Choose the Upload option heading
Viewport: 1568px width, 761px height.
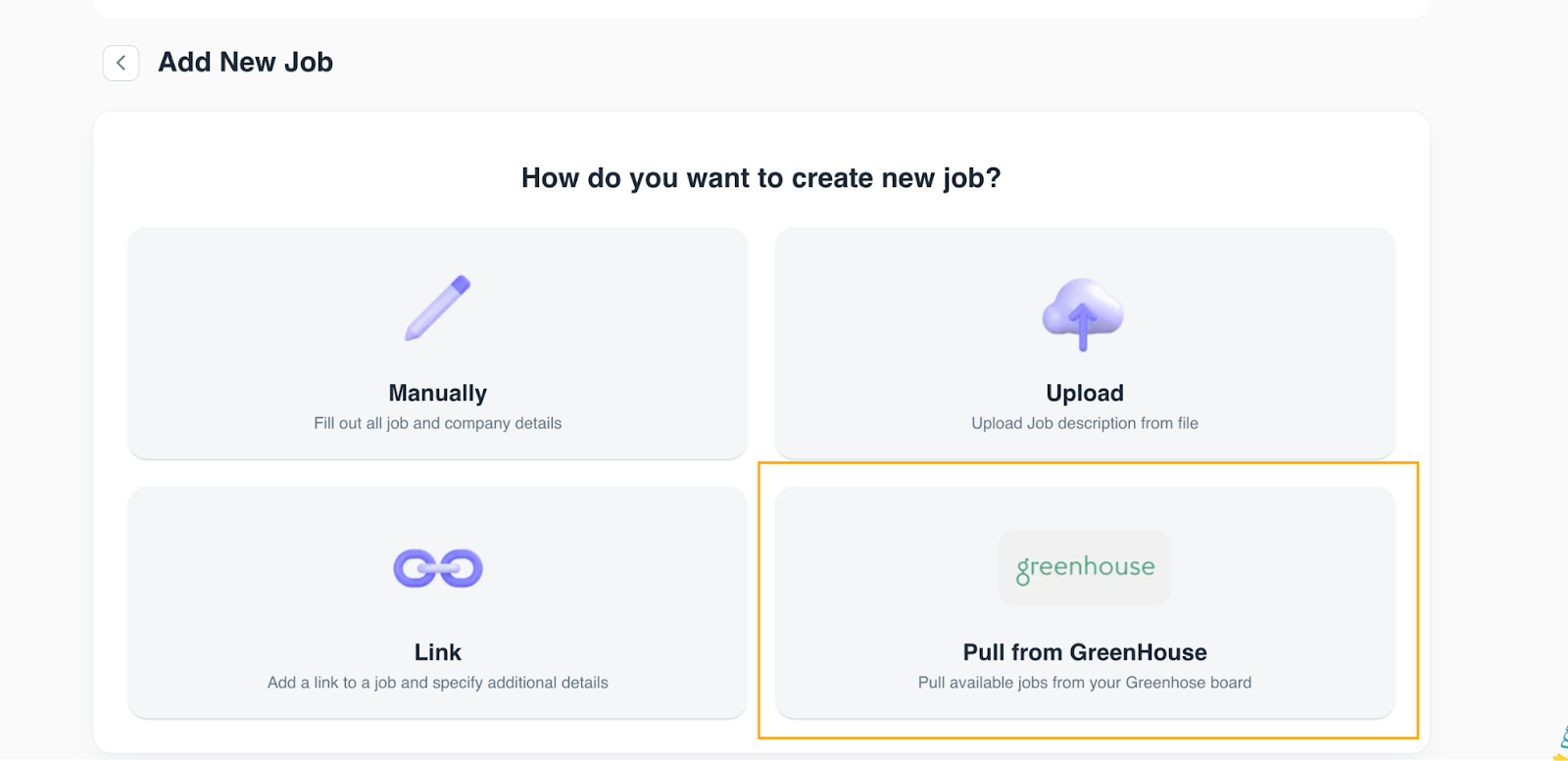1085,393
